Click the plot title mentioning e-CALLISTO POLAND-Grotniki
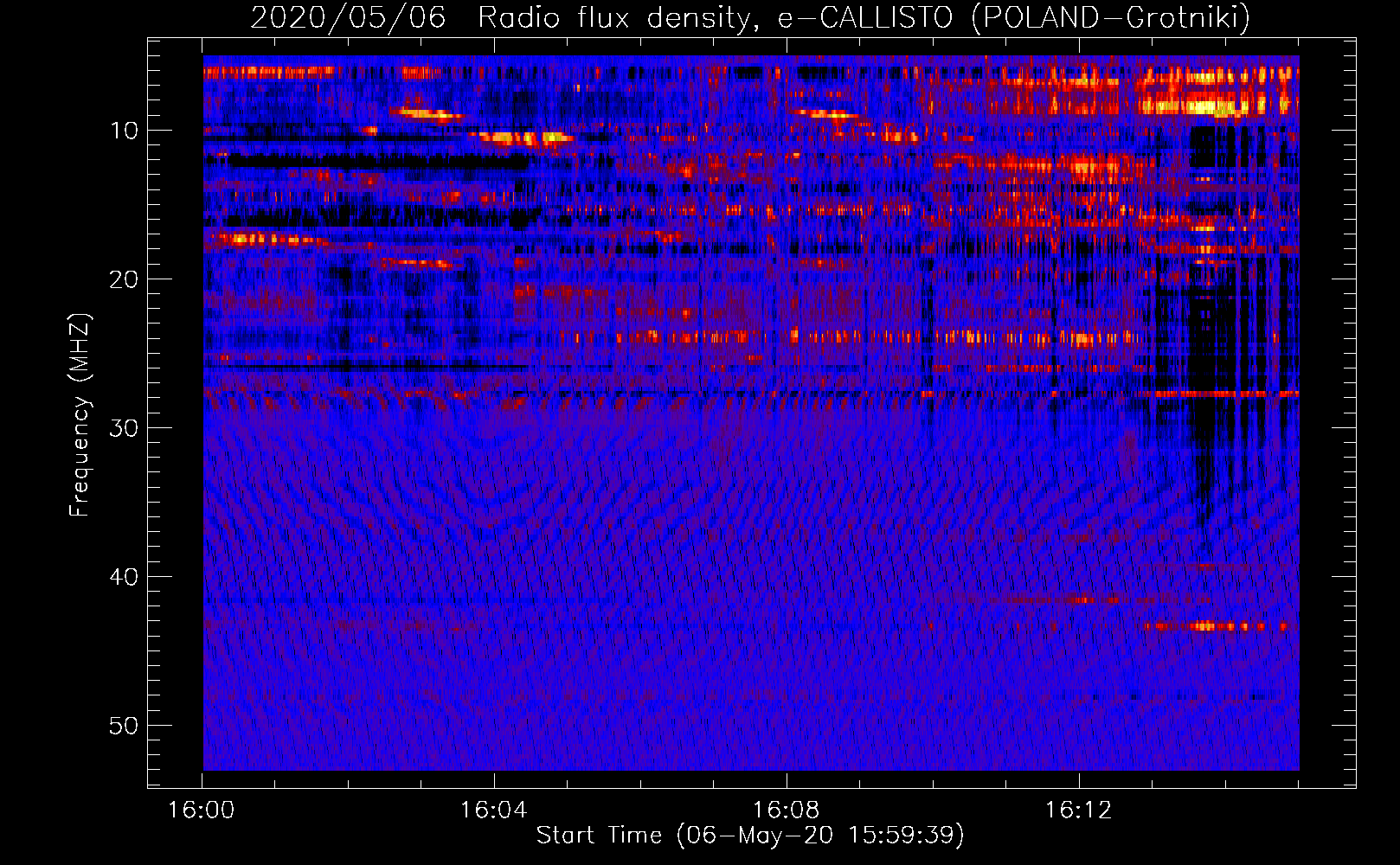This screenshot has width=1400, height=865. click(x=750, y=17)
